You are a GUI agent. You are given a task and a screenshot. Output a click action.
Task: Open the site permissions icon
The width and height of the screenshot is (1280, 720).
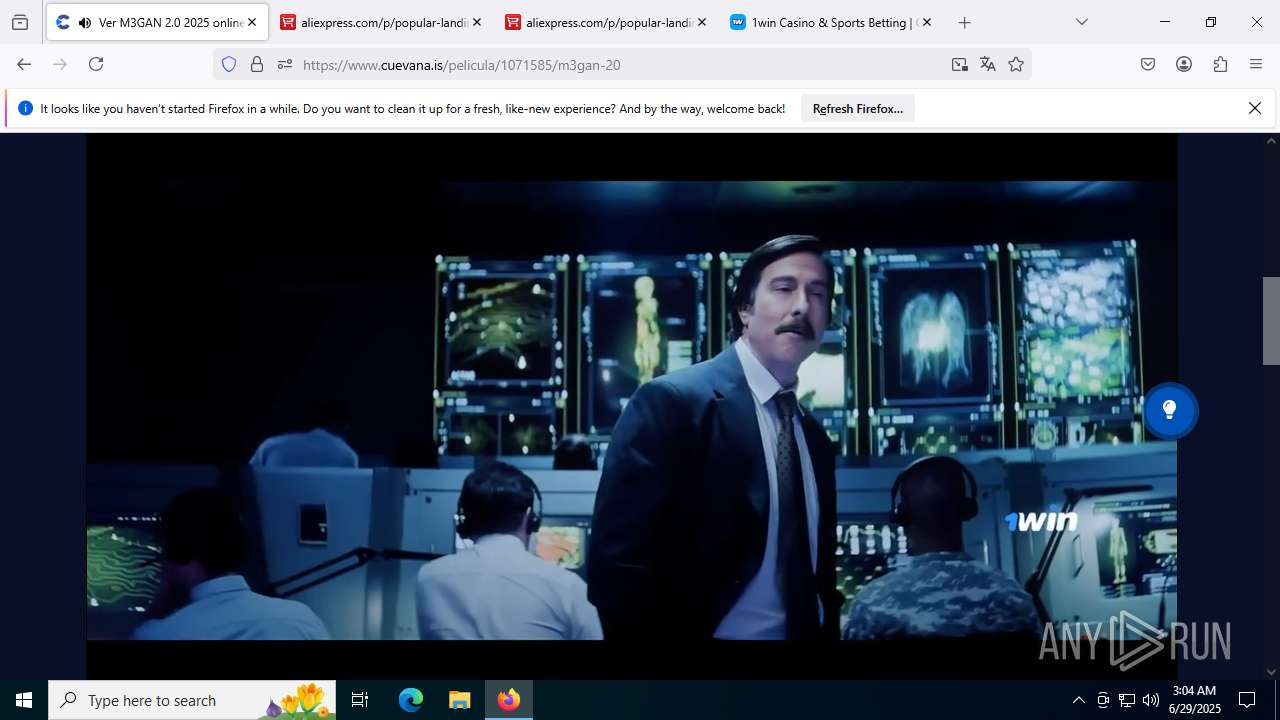(285, 64)
